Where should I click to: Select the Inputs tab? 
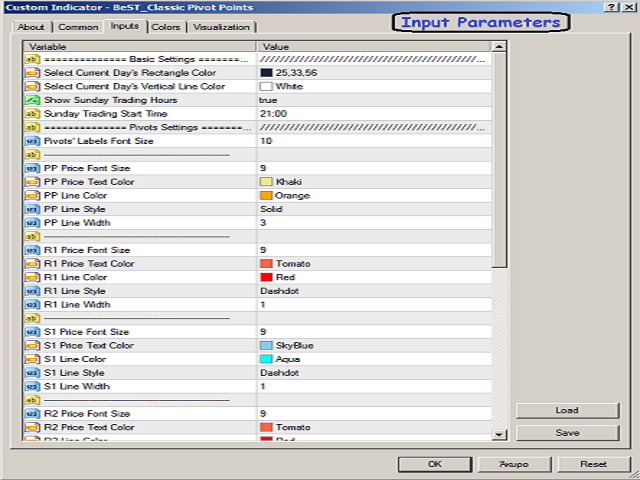125,26
